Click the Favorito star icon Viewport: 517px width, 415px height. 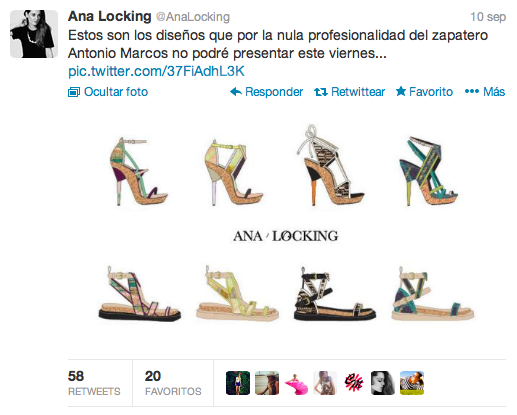click(401, 91)
